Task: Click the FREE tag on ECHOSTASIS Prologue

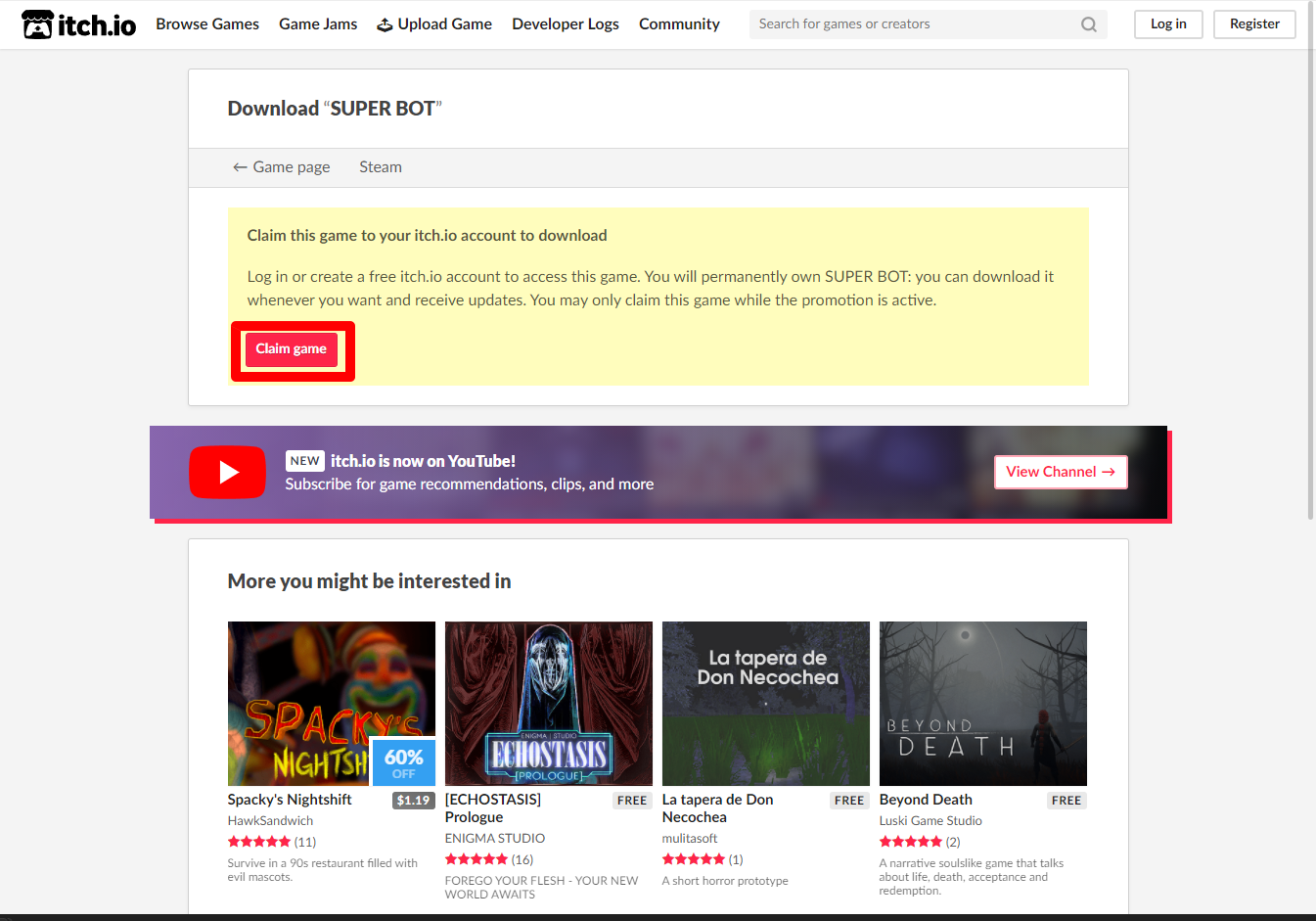Action: point(632,801)
